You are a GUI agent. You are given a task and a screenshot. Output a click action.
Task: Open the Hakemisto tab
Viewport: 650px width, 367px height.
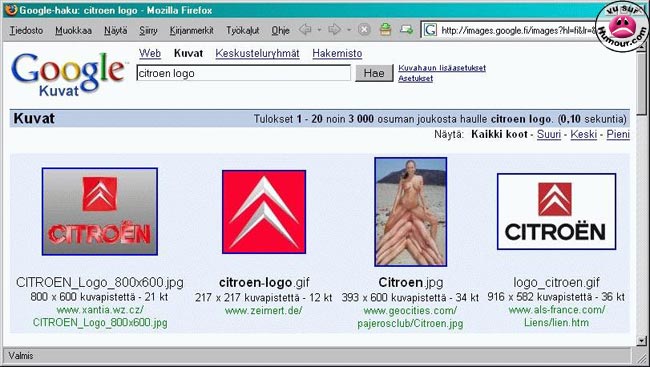coord(337,53)
